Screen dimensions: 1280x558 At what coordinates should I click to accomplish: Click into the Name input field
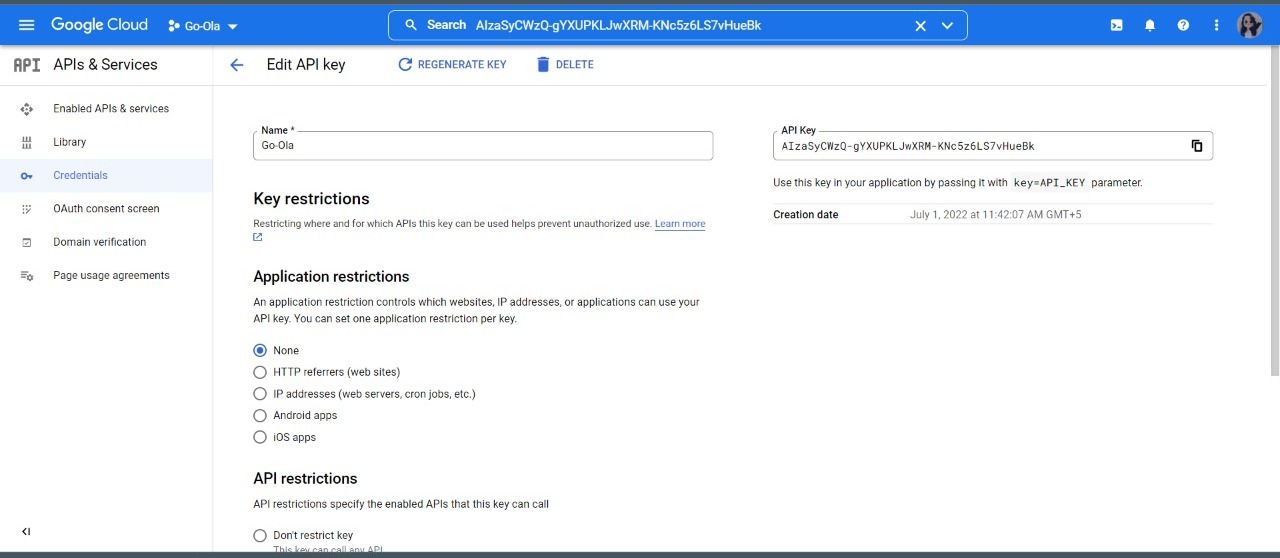[x=483, y=146]
